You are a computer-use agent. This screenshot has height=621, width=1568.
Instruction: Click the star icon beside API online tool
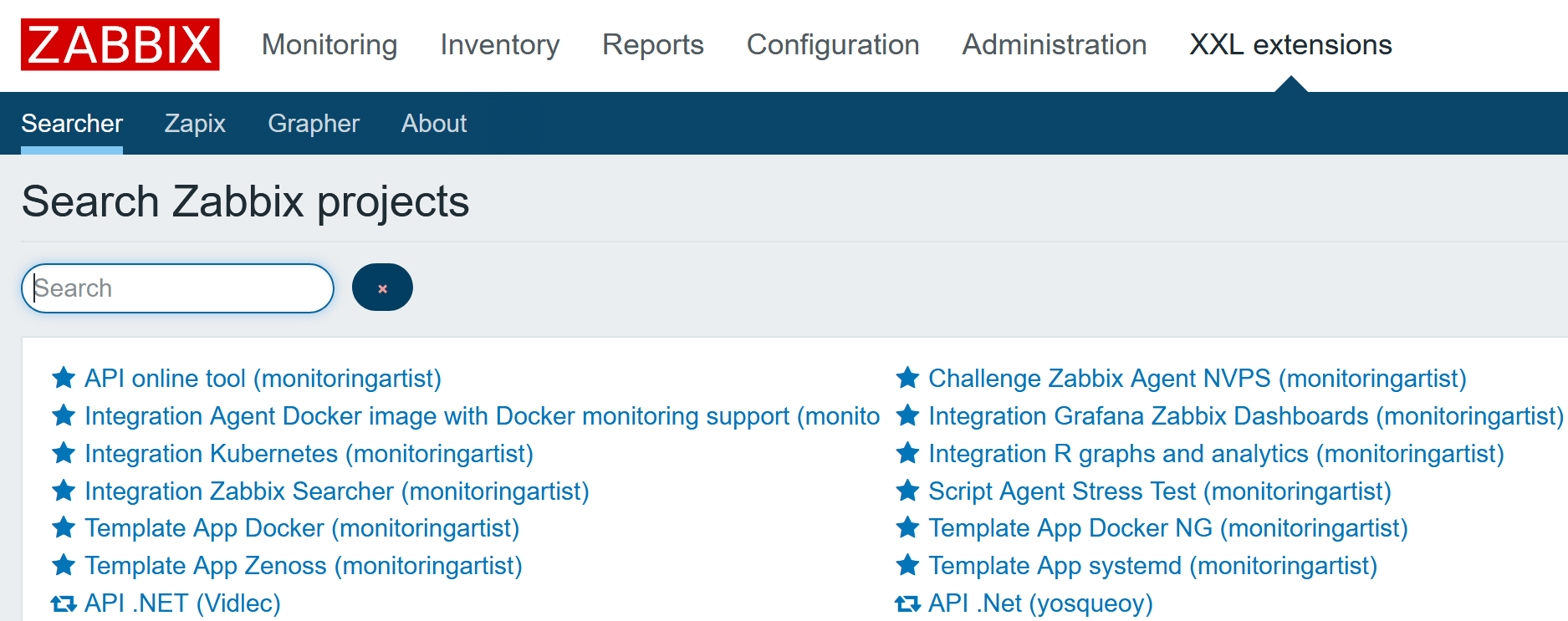coord(64,379)
